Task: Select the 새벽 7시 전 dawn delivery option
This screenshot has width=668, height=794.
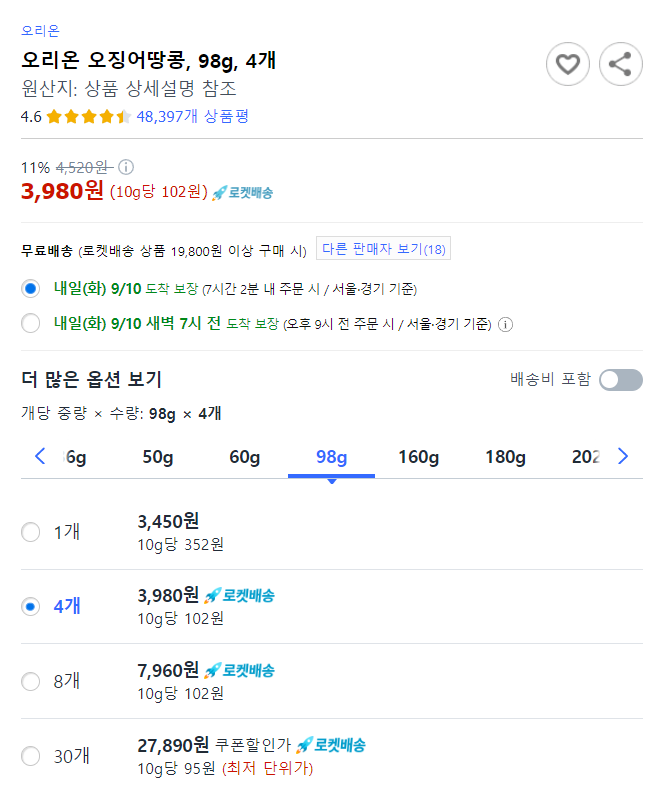Action: tap(30, 323)
